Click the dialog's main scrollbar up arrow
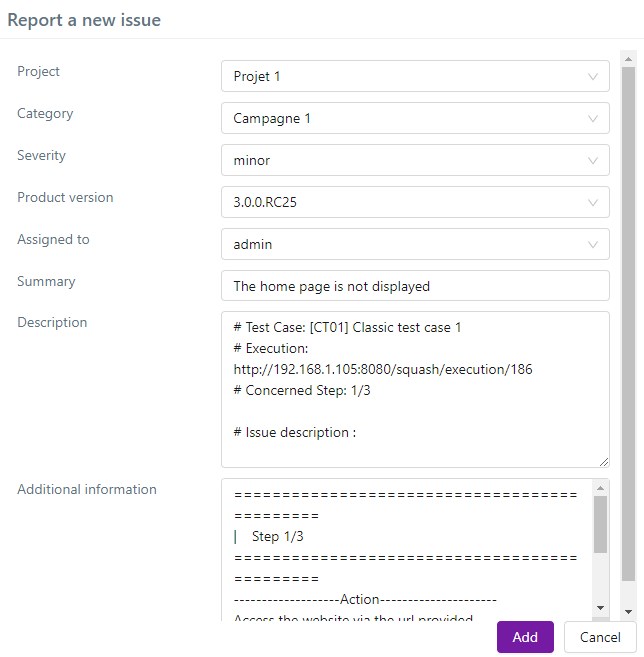The image size is (644, 657). (628, 57)
